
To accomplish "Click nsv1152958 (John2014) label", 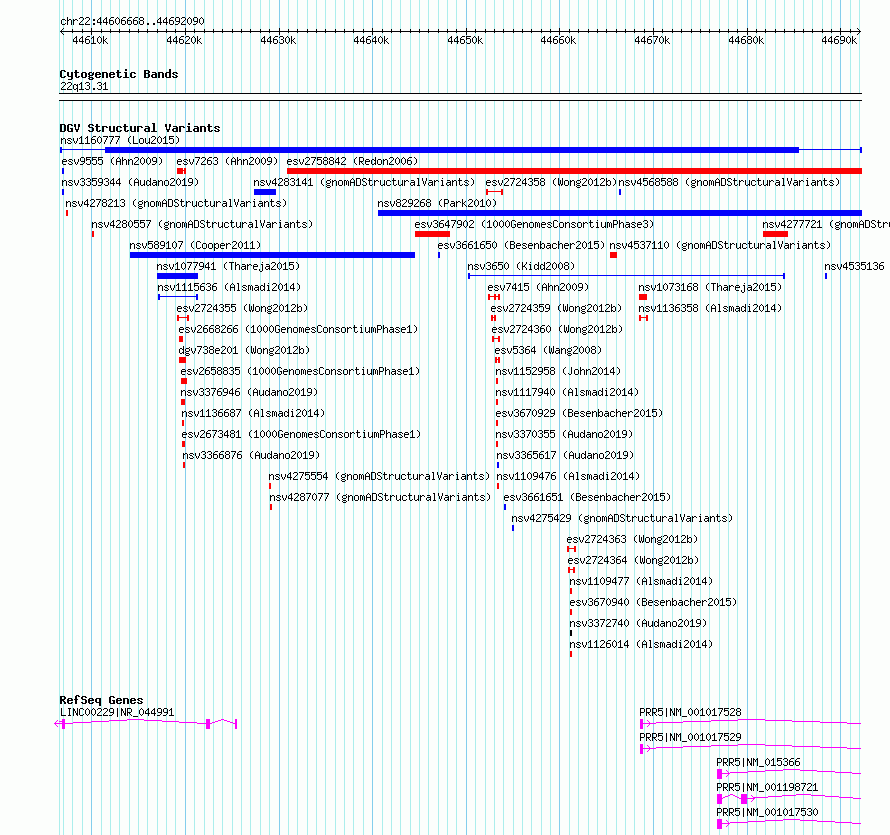I will 558,371.
